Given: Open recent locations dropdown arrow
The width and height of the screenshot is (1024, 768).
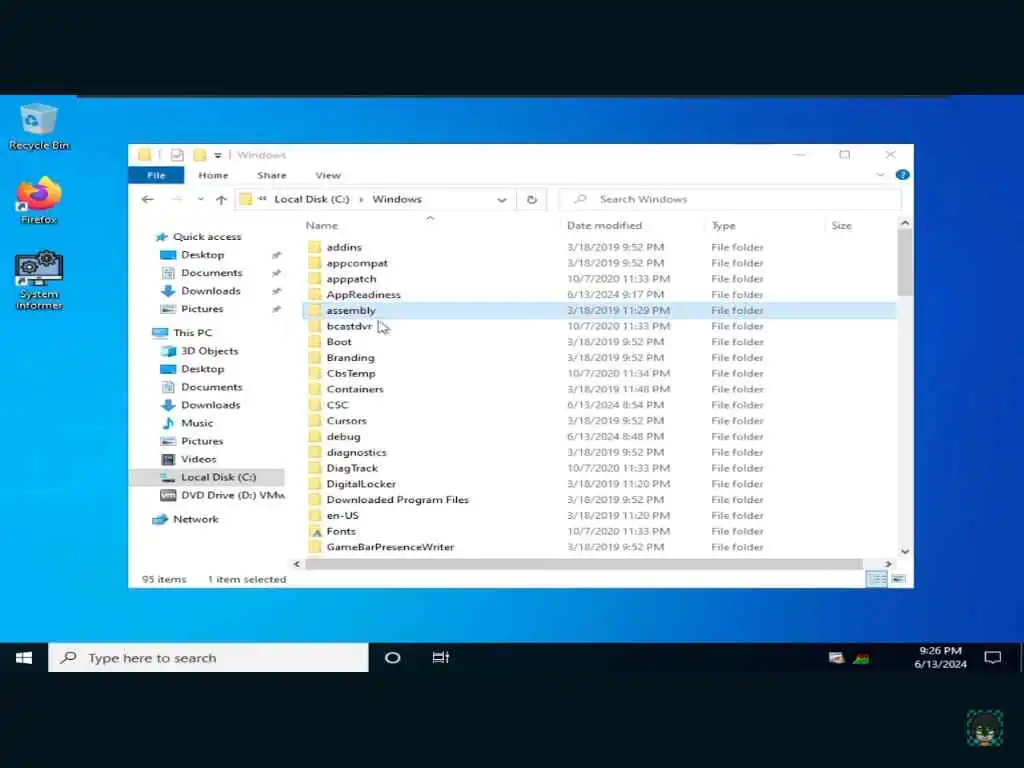Looking at the screenshot, I should pyautogui.click(x=200, y=199).
